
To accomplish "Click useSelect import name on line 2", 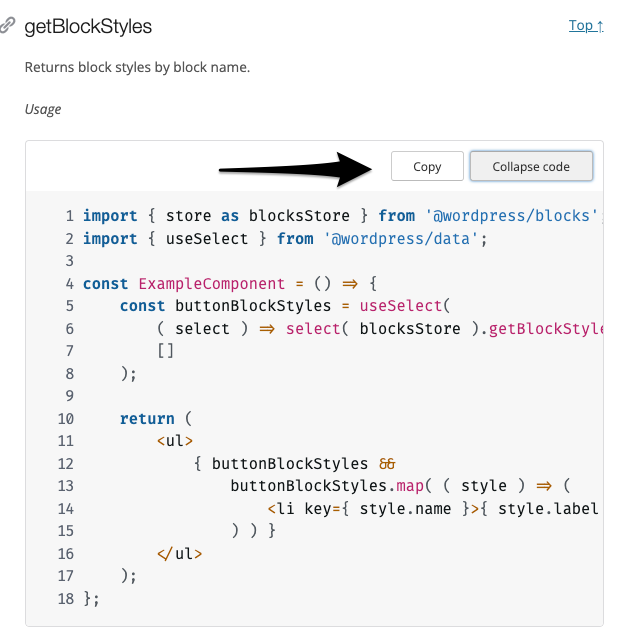I will 207,239.
